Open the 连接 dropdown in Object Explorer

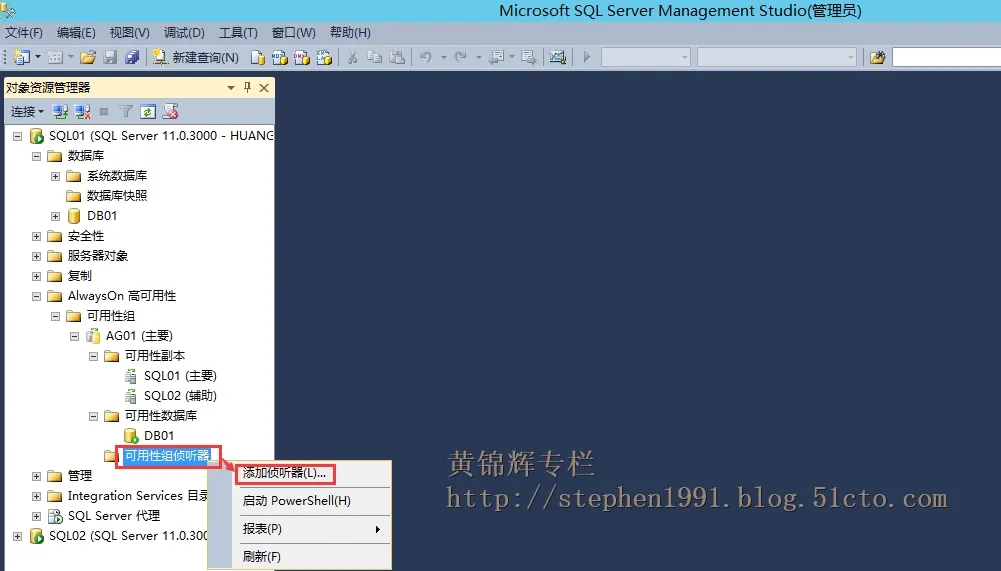(27, 112)
